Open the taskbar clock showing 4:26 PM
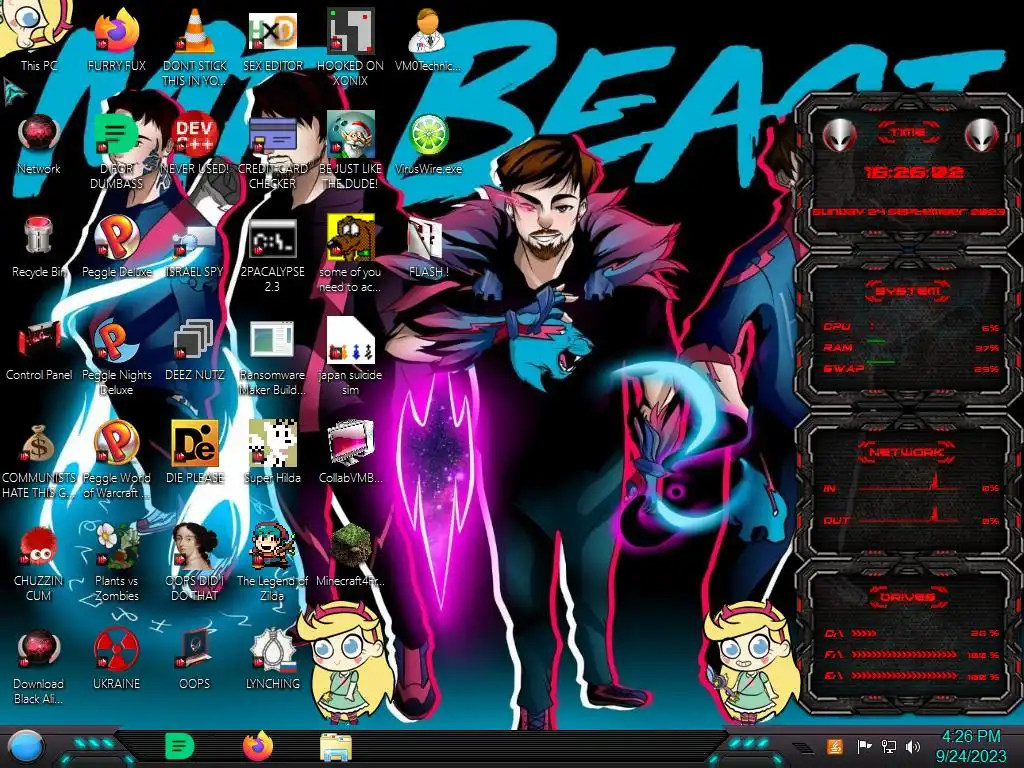This screenshot has width=1024, height=768. pos(971,746)
